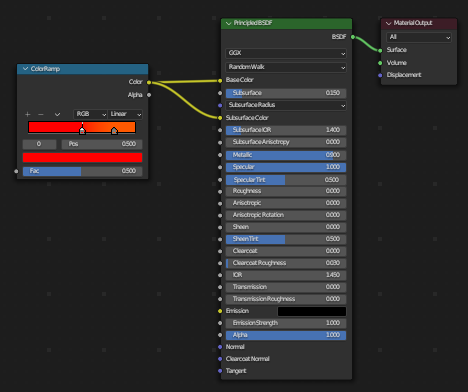468x392 pixels.
Task: Click the Clearcoat Normal input socket
Action: click(x=220, y=359)
